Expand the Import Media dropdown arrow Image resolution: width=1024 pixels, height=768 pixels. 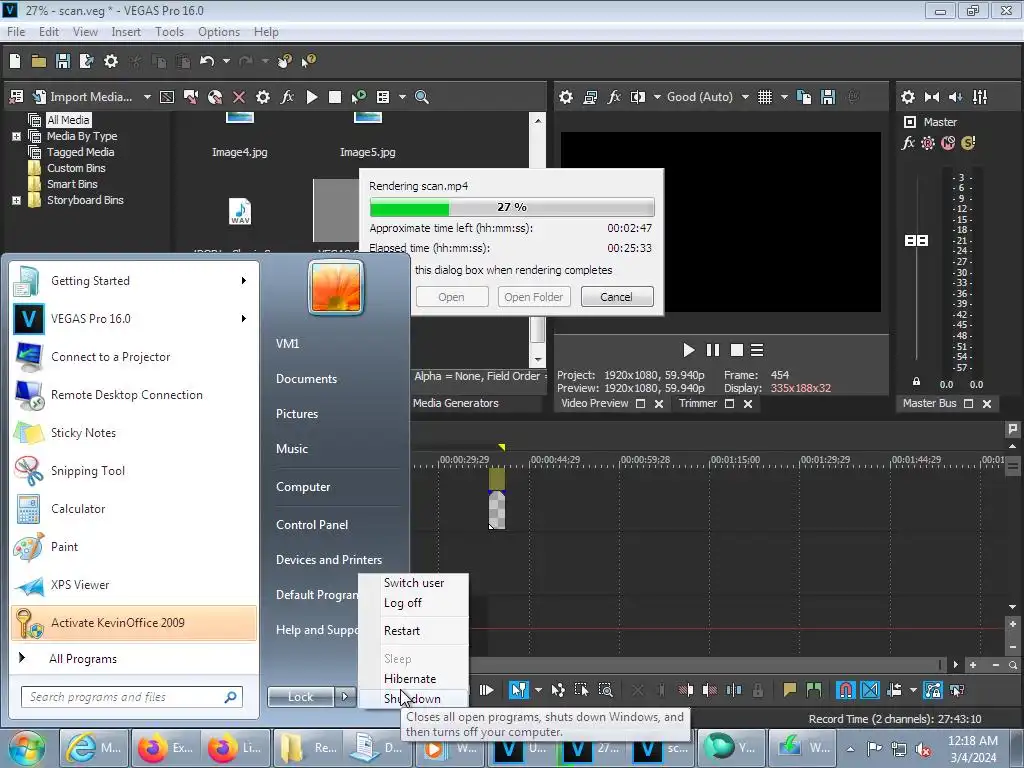[147, 97]
